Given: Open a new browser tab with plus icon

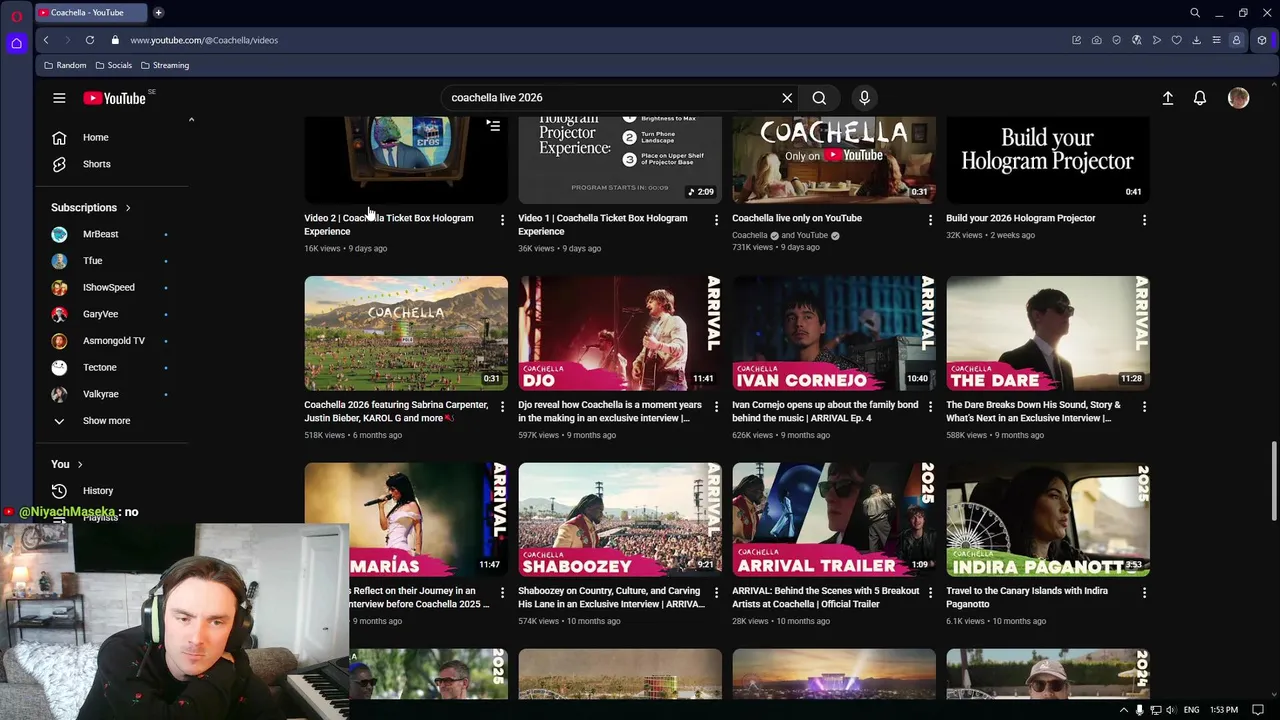Looking at the screenshot, I should point(158,13).
